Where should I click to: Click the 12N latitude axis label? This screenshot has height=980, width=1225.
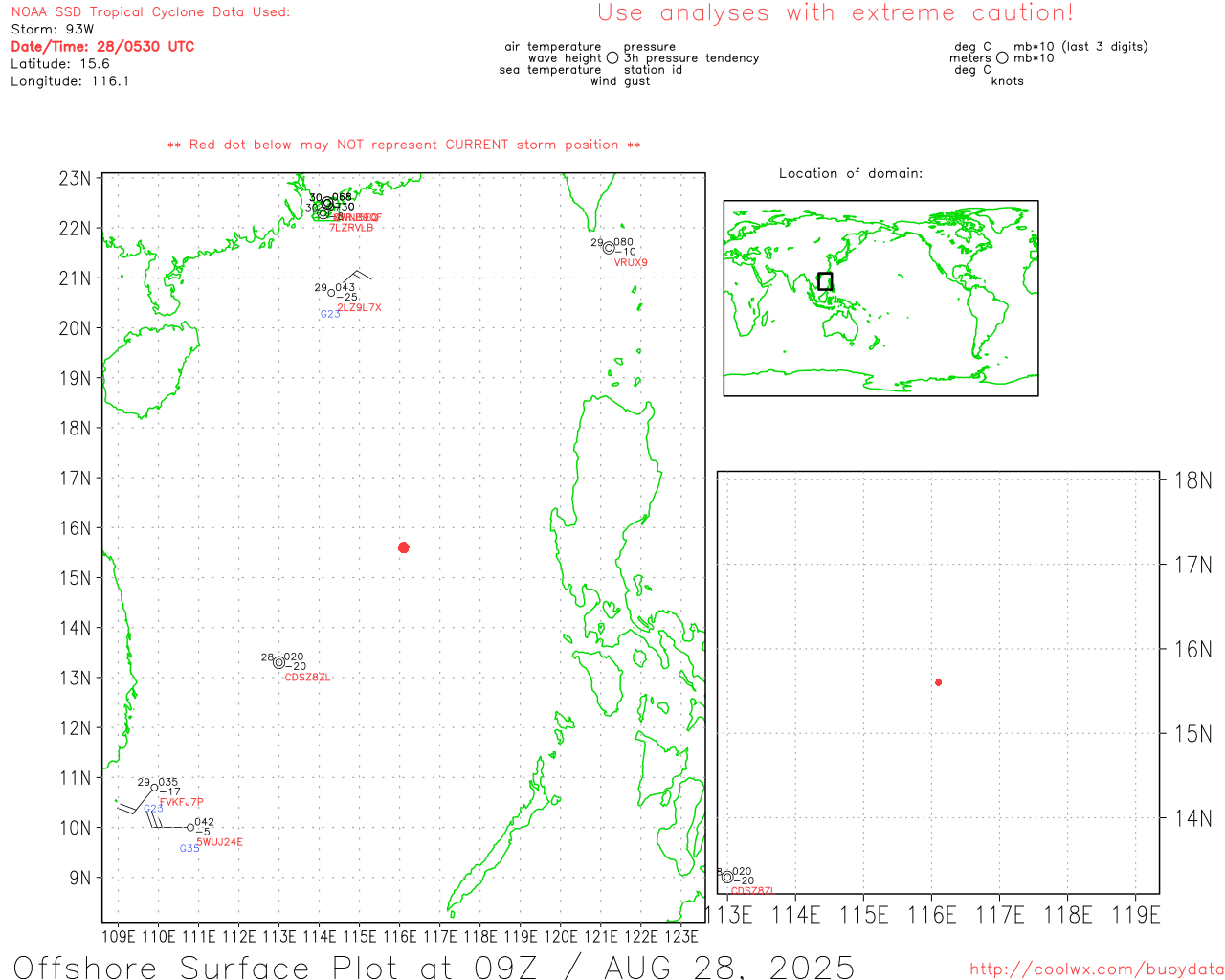click(75, 728)
